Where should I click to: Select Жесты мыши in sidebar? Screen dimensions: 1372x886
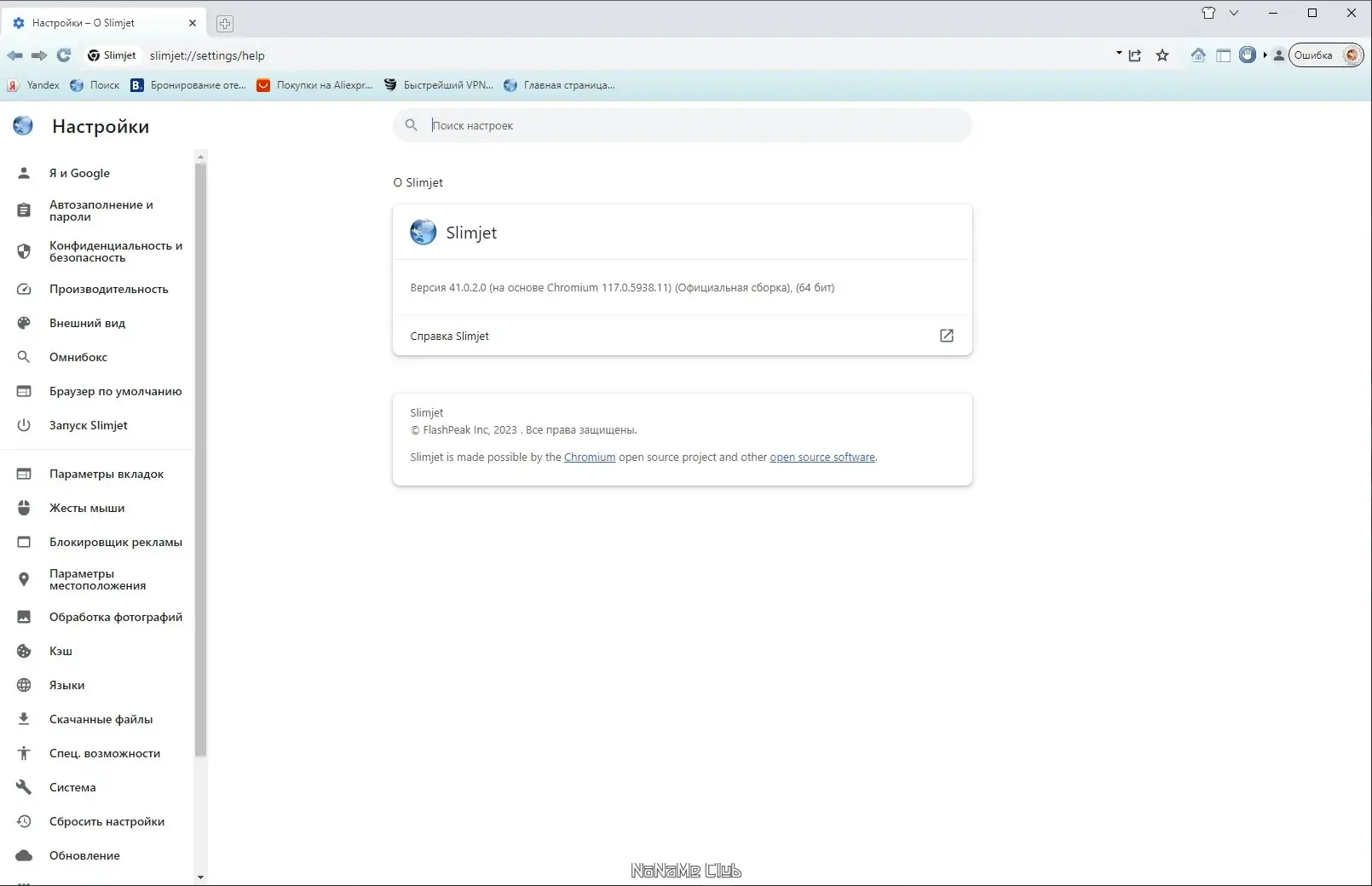pos(97,508)
